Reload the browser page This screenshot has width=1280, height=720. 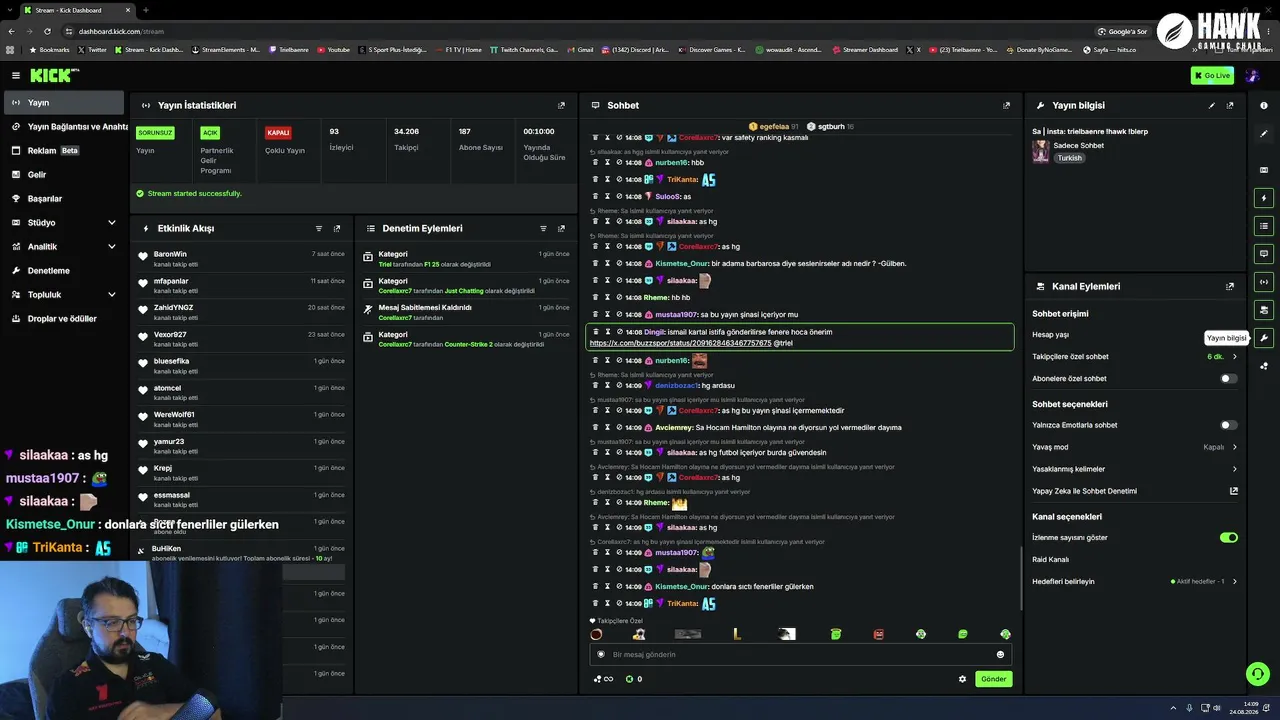coord(49,31)
